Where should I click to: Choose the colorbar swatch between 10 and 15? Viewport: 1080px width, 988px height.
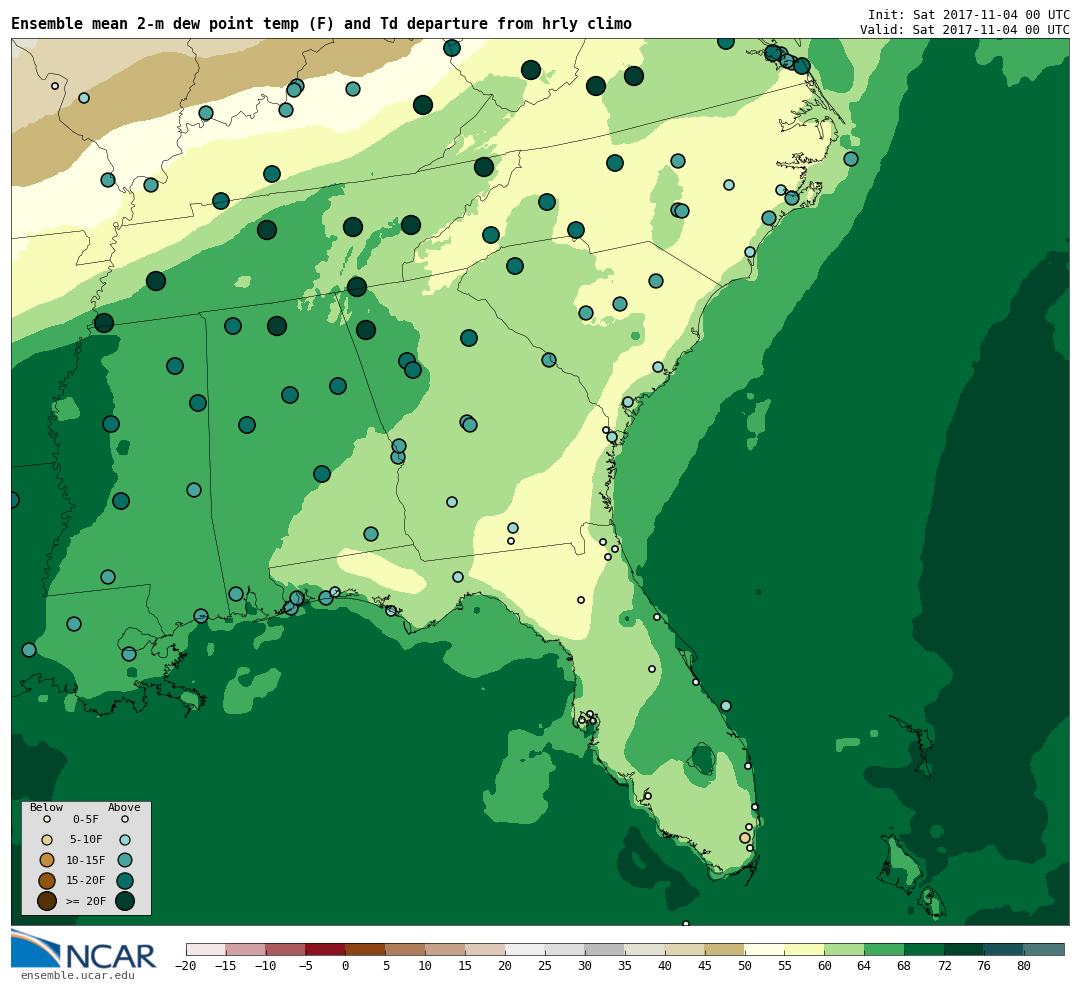446,949
